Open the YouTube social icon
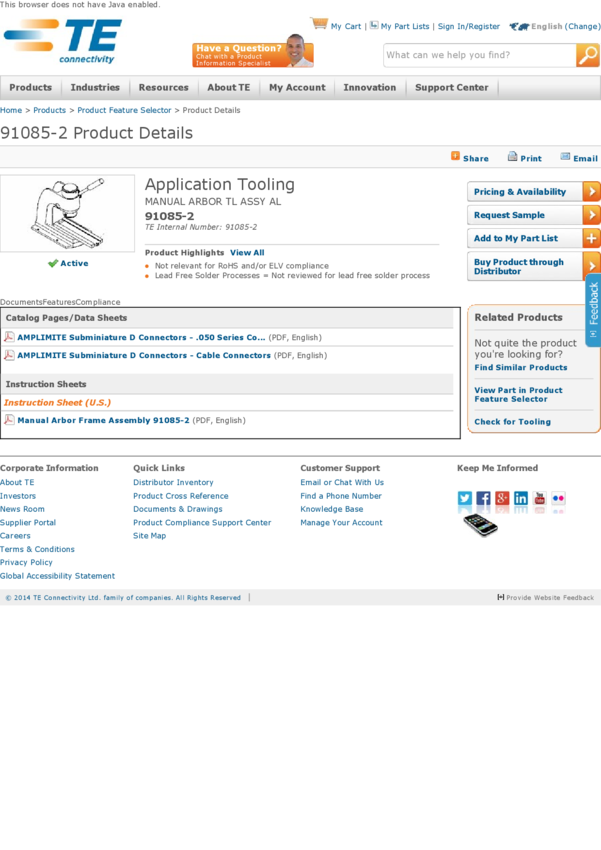The height and width of the screenshot is (850, 601). [540, 498]
